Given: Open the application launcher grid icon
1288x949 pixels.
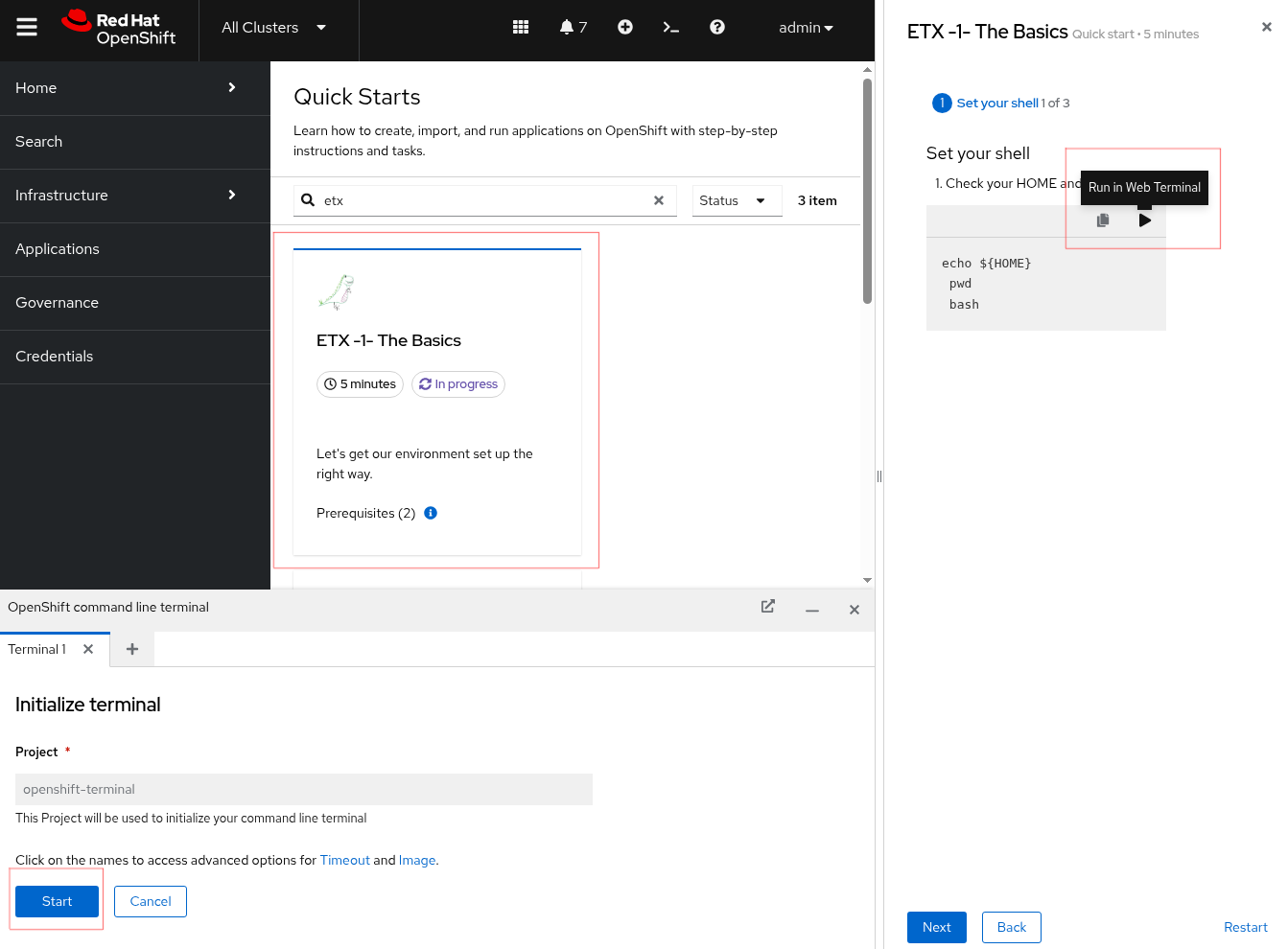Looking at the screenshot, I should pos(521,28).
